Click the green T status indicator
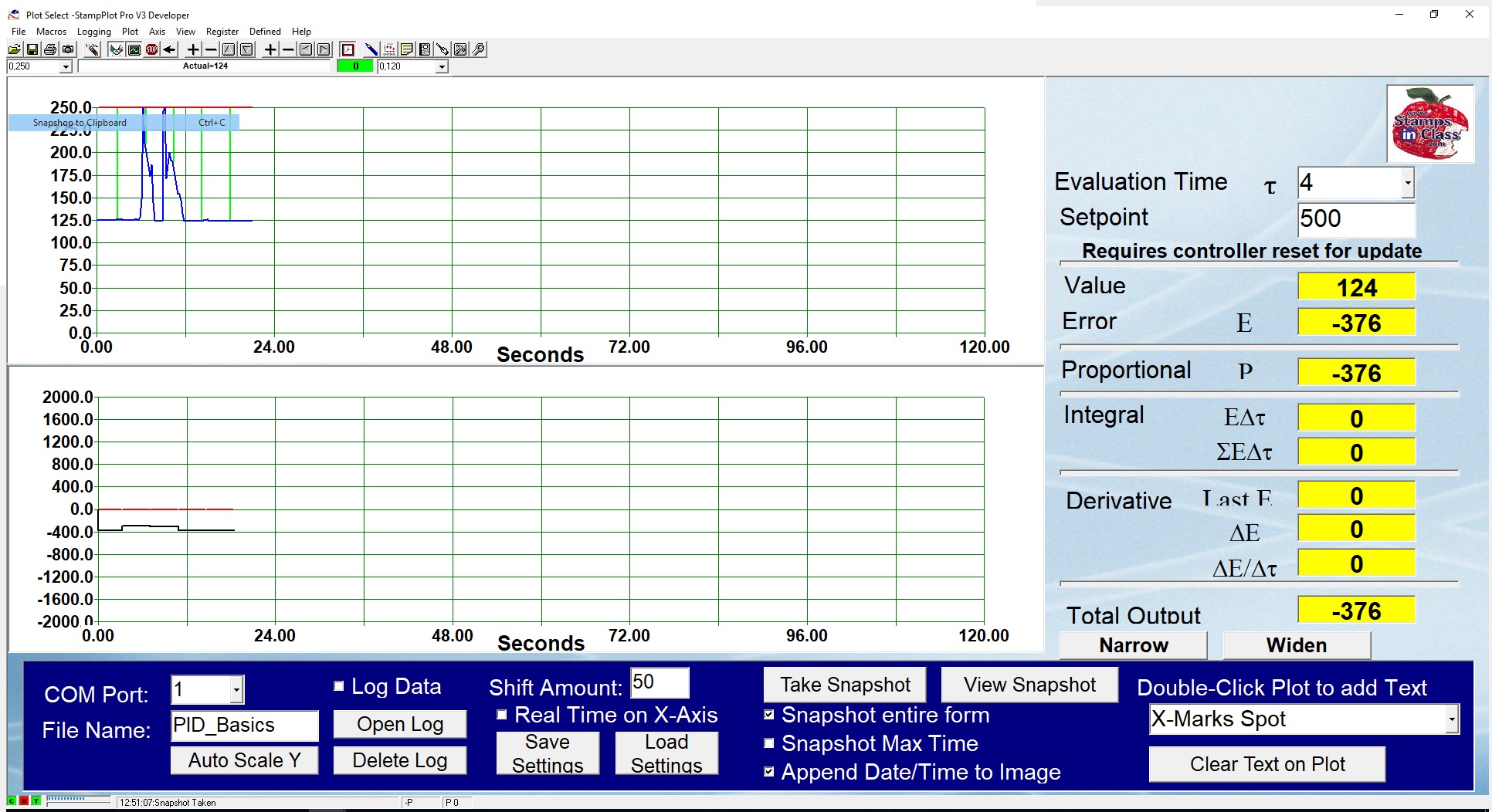The width and height of the screenshot is (1492, 812). coord(36,801)
